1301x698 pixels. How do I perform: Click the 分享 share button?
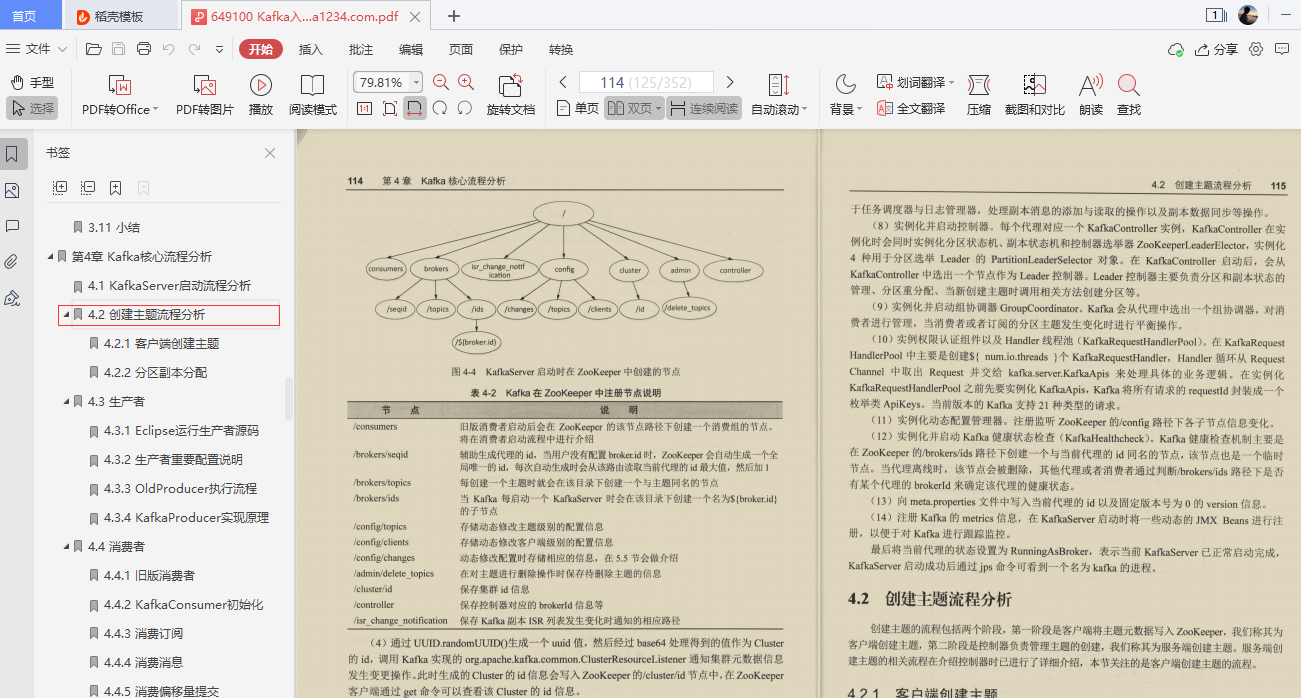[1215, 49]
